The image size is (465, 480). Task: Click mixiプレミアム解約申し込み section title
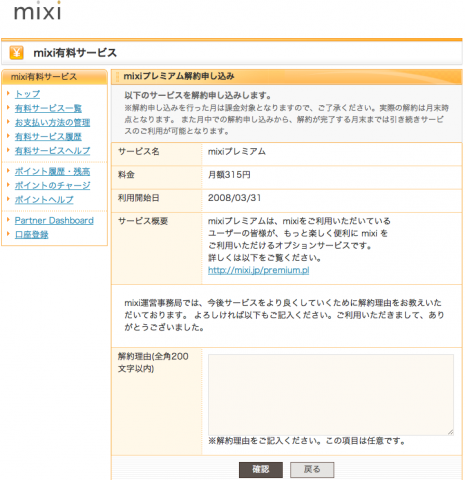coord(179,76)
